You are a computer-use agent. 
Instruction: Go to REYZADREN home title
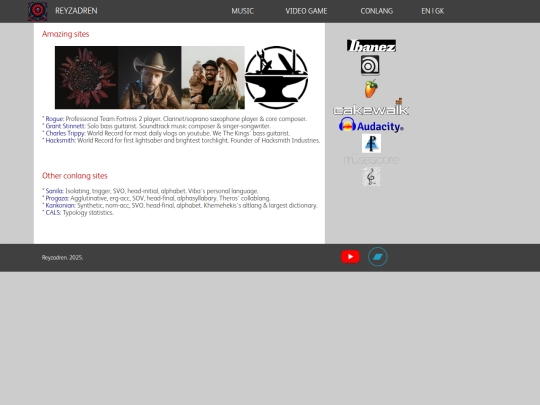(76, 11)
